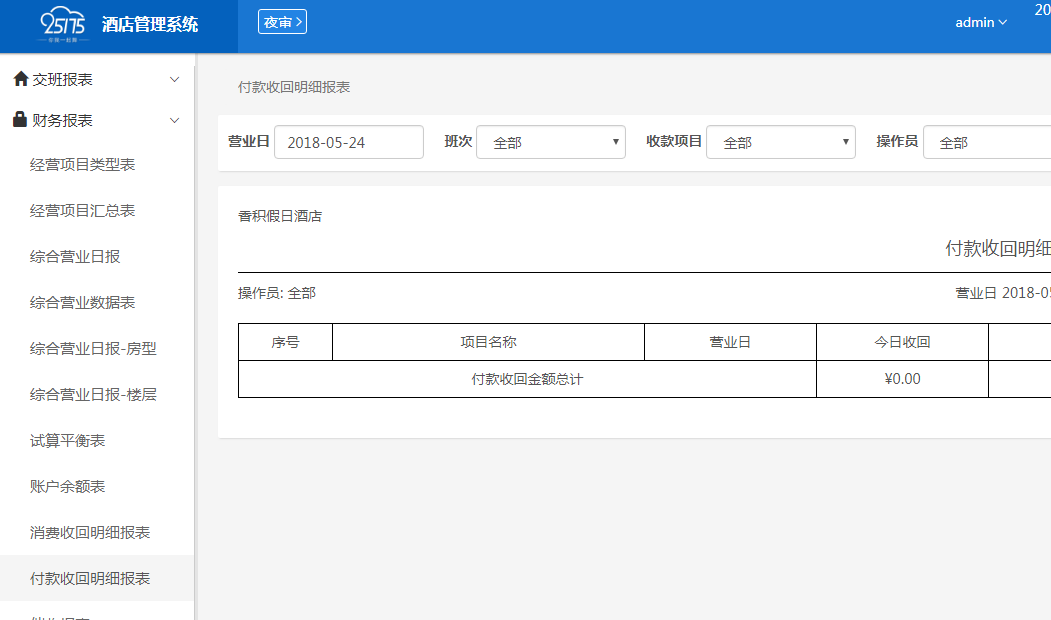
Task: Go to 账户余额表 report
Action: tap(68, 487)
